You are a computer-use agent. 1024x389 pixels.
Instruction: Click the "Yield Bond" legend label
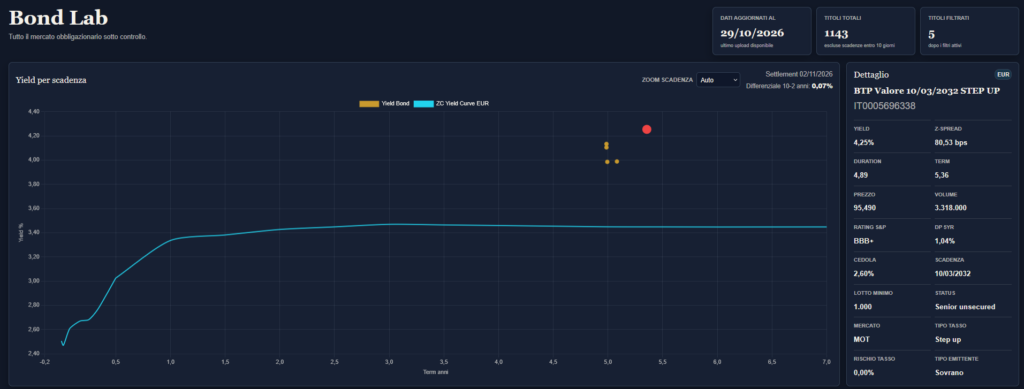(395, 104)
